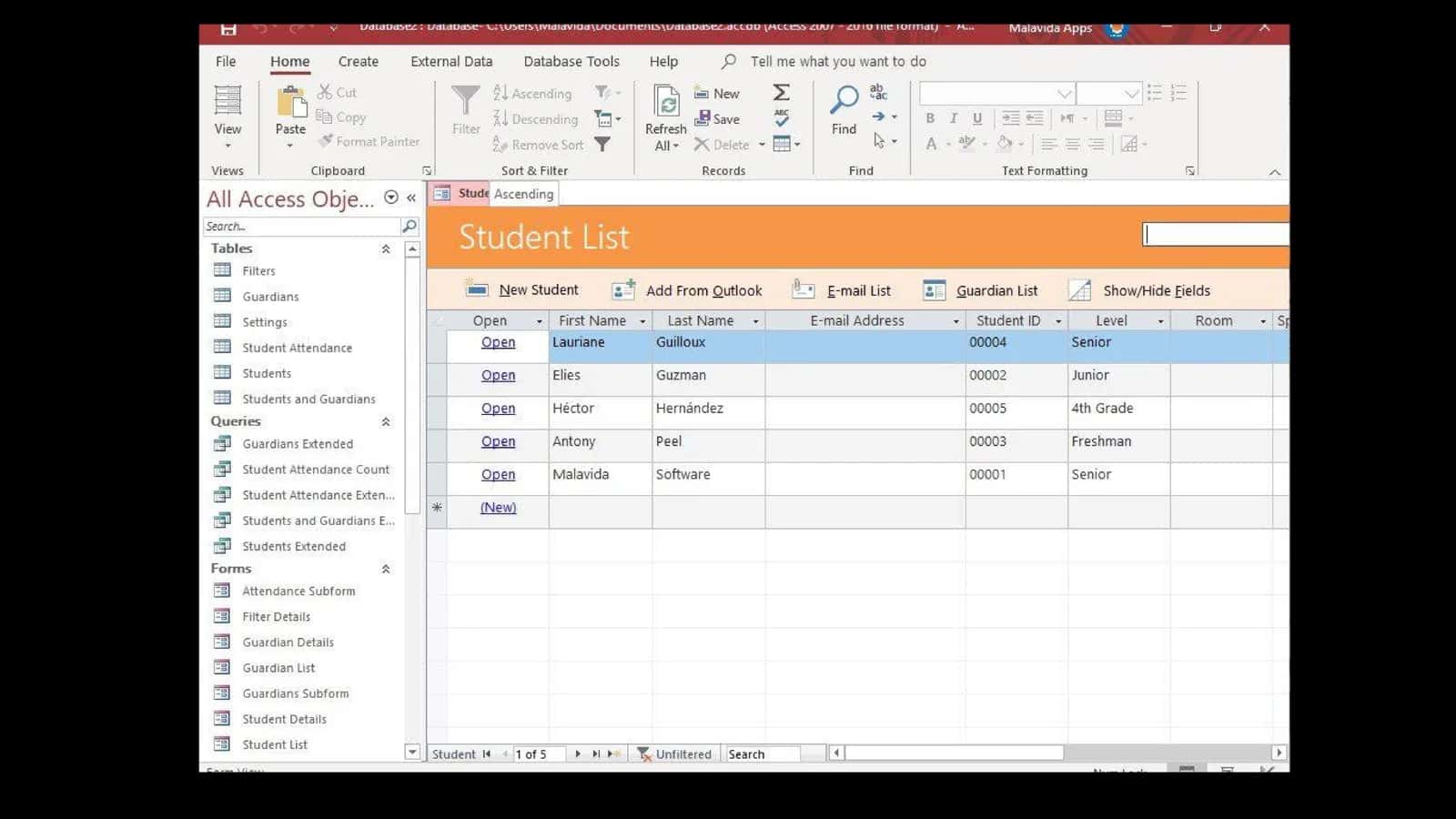
Task: Toggle bullets list
Action: (x=1155, y=93)
